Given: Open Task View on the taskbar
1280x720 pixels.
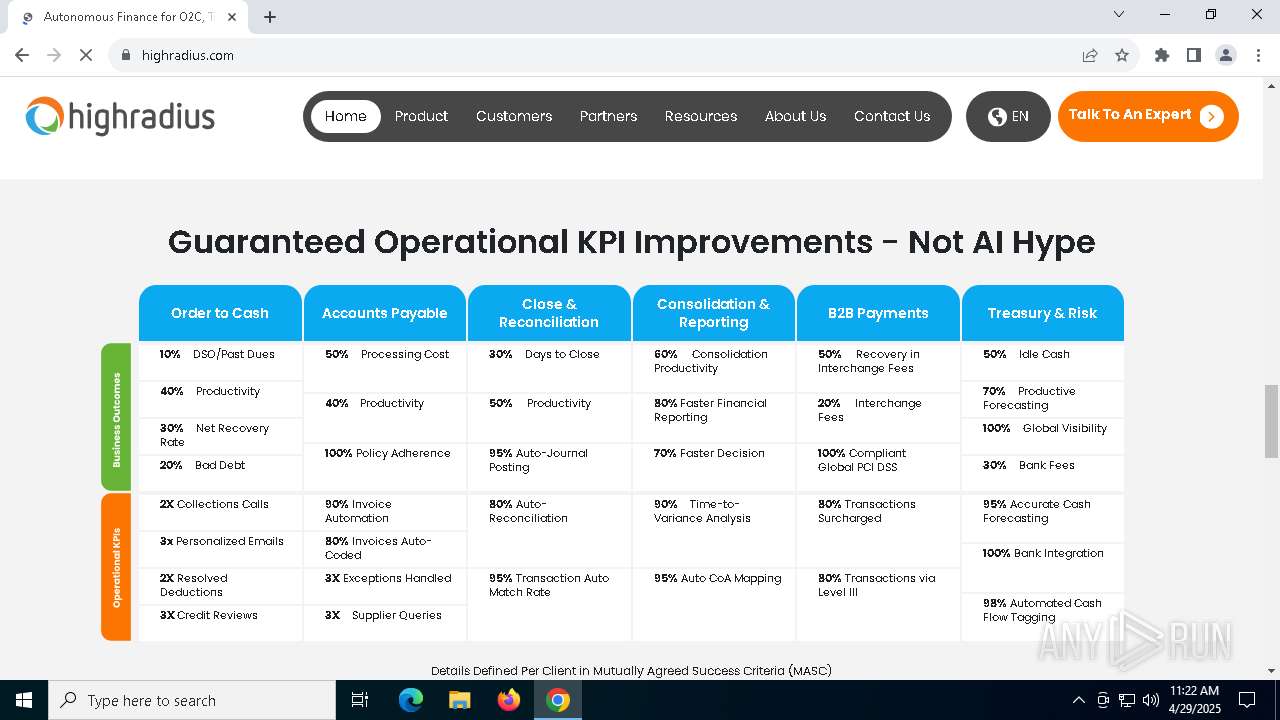Looking at the screenshot, I should click(360, 700).
